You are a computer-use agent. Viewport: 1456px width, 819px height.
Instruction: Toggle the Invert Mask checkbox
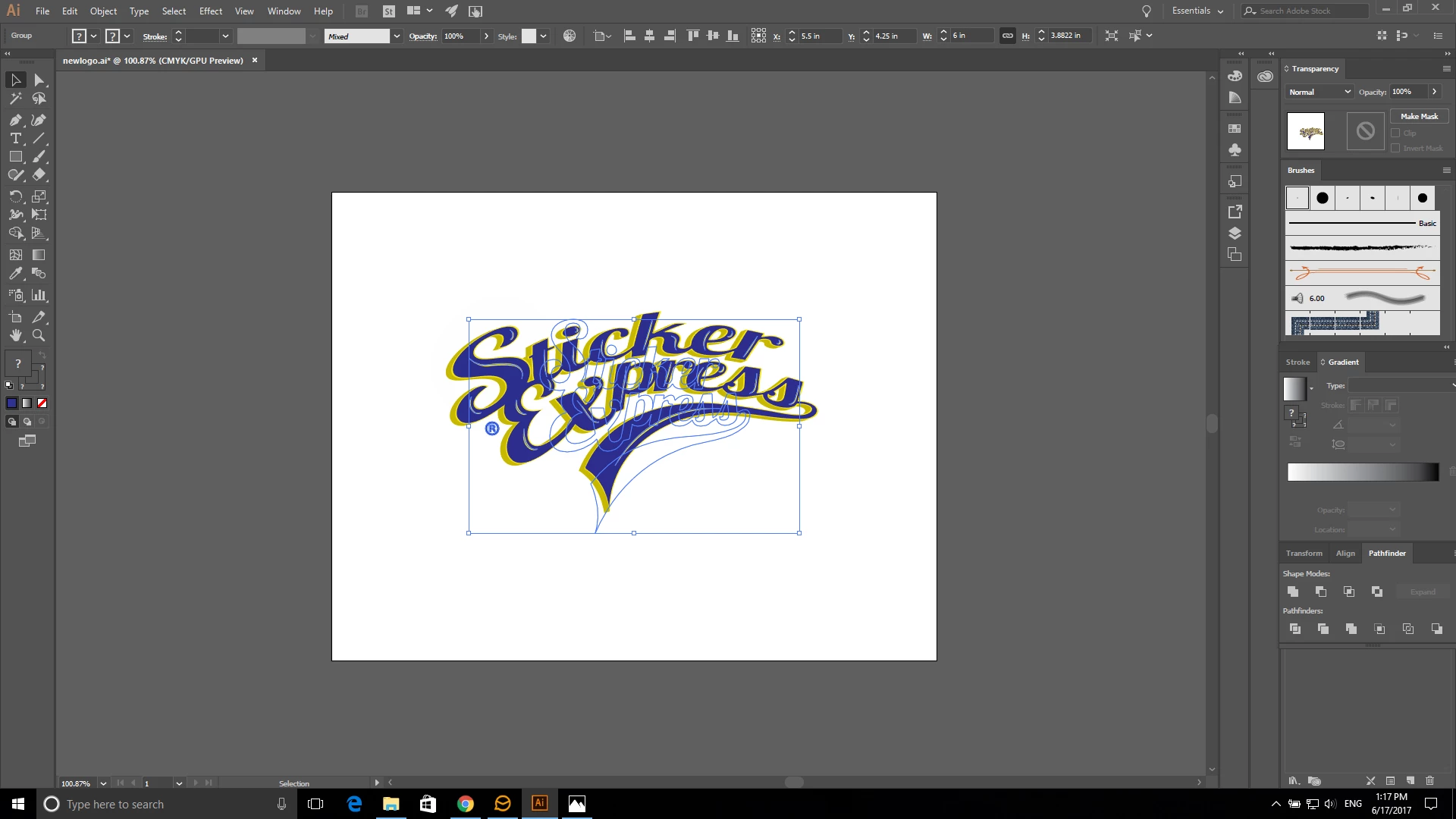[1395, 148]
